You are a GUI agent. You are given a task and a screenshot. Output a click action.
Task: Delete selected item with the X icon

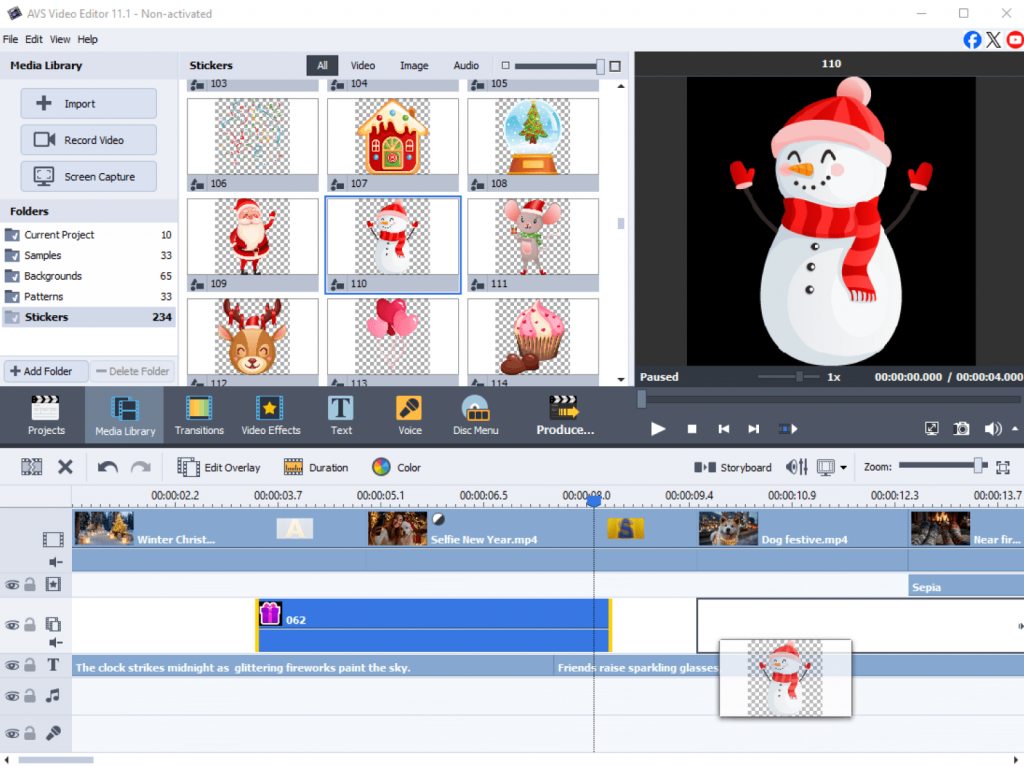pos(65,467)
